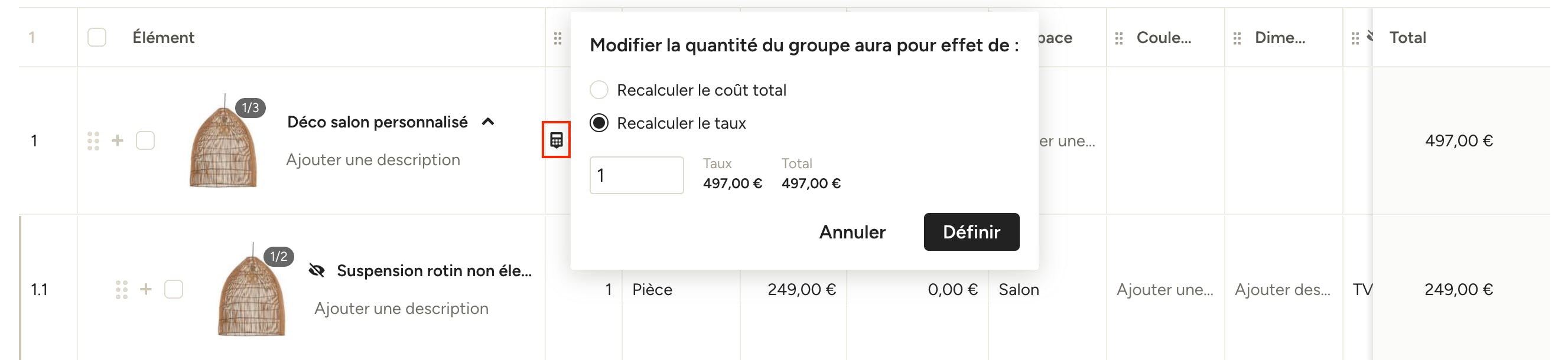
Task: Tick the select-all checkbox beside Élément
Action: click(x=97, y=37)
